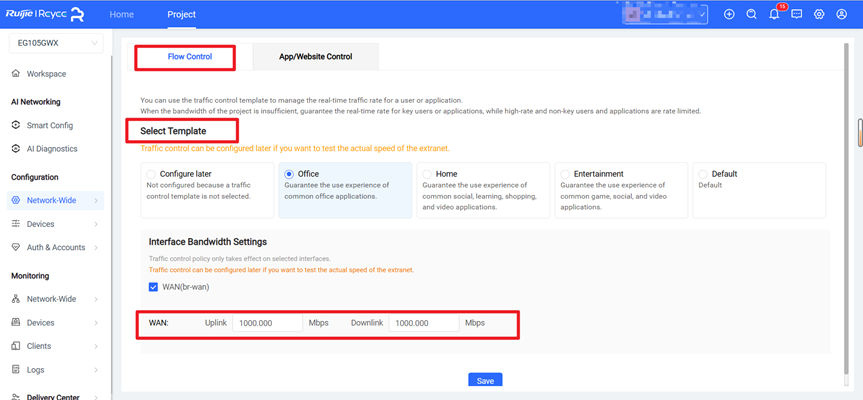863x400 pixels.
Task: Open AI Diagnostics in the sidebar
Action: [x=50, y=149]
